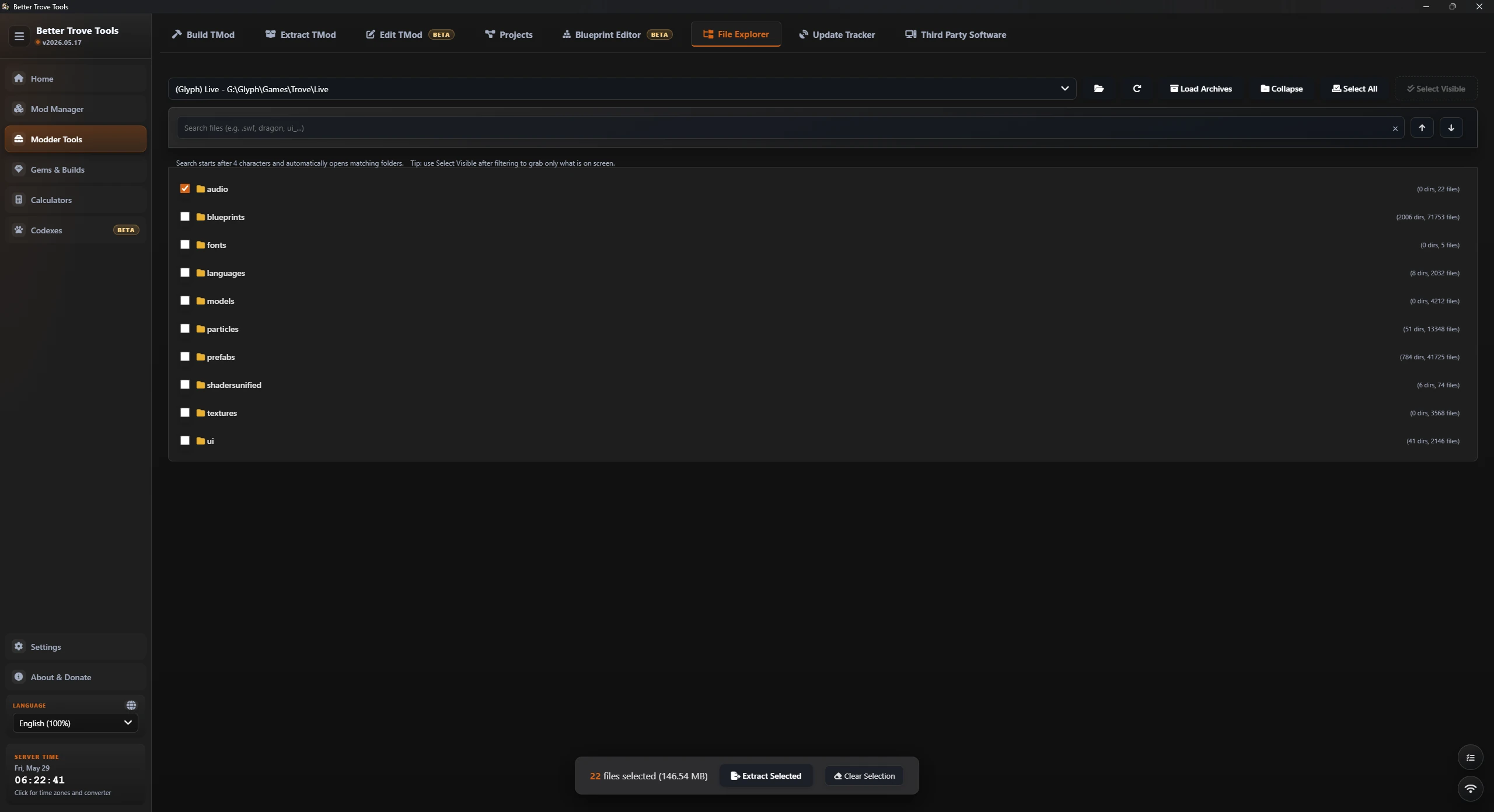
Task: Open Calculators in sidebar
Action: click(x=75, y=199)
